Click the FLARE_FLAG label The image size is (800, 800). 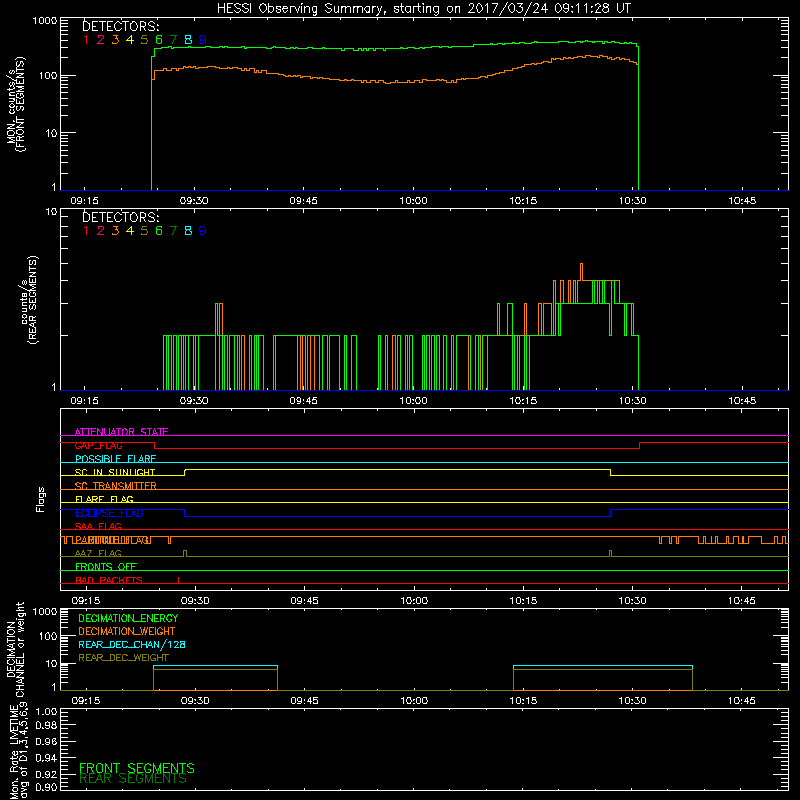(x=104, y=499)
